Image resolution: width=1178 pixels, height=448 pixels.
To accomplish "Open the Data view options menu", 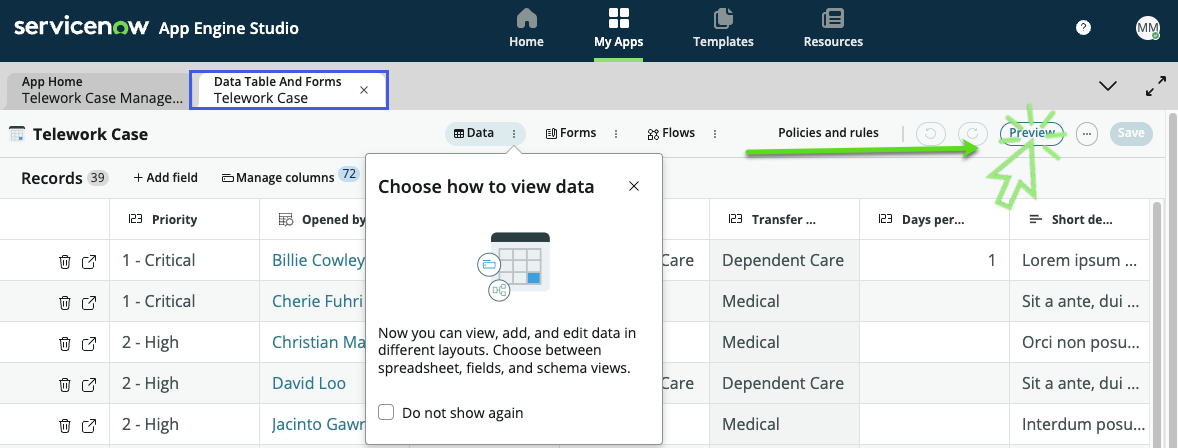I will point(514,134).
